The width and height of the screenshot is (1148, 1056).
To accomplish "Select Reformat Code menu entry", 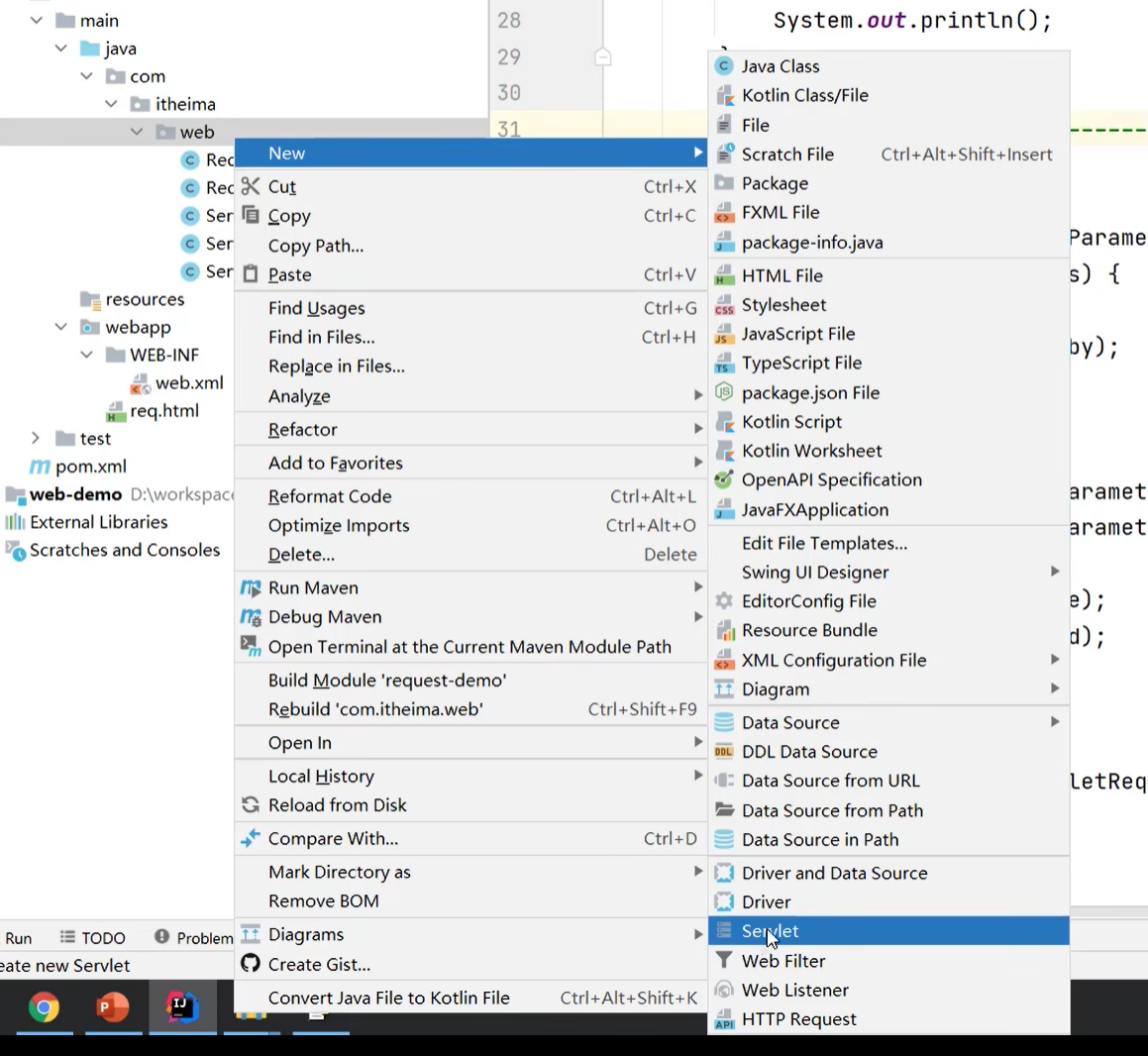I will [x=470, y=495].
